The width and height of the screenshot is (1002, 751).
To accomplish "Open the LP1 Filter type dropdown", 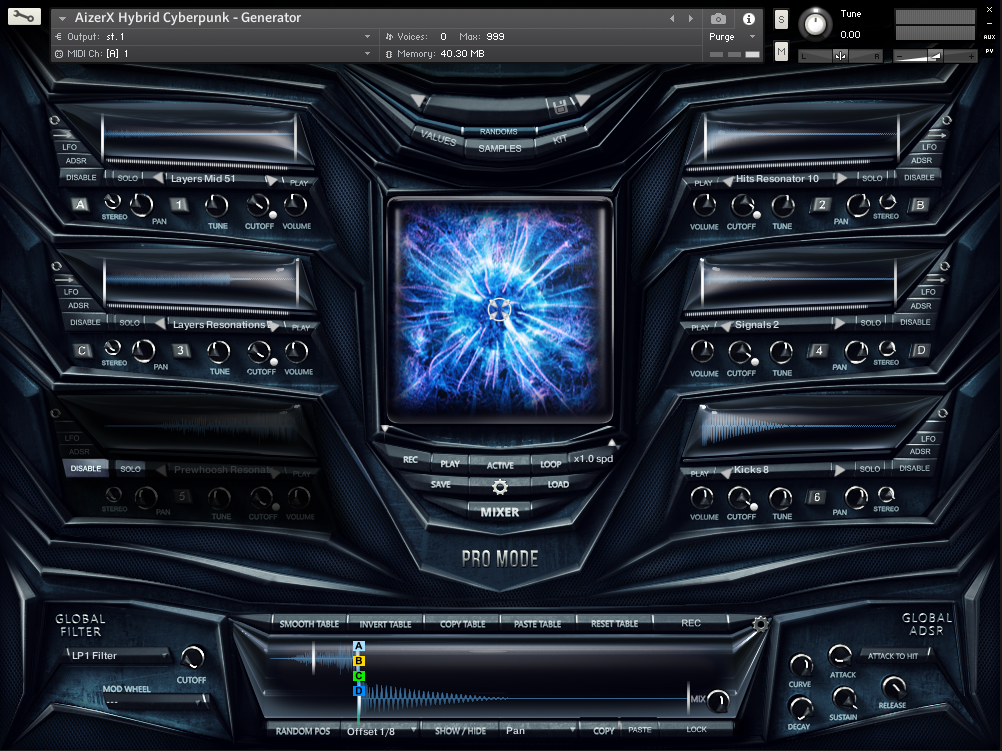I will pos(118,656).
